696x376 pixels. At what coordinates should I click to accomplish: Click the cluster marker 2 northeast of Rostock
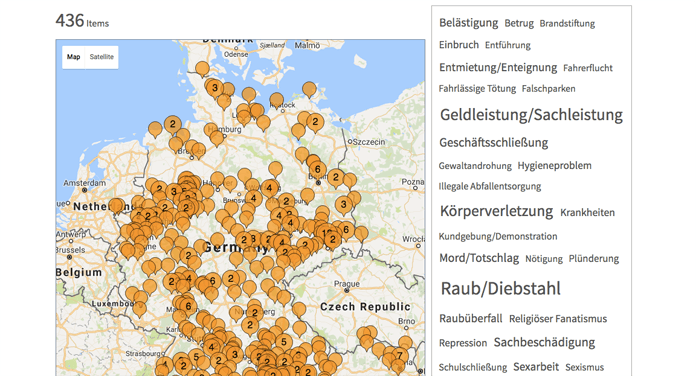point(315,121)
